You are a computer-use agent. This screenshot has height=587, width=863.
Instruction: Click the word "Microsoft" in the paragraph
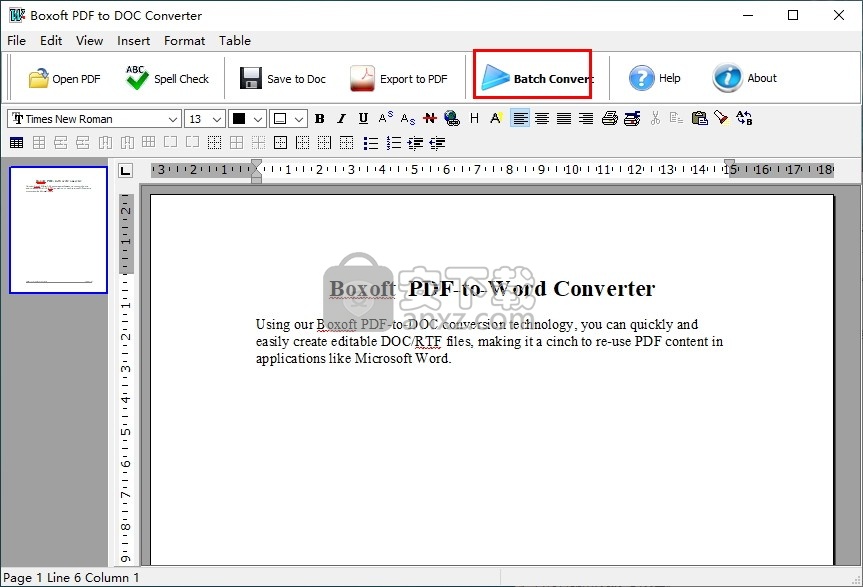coord(383,359)
